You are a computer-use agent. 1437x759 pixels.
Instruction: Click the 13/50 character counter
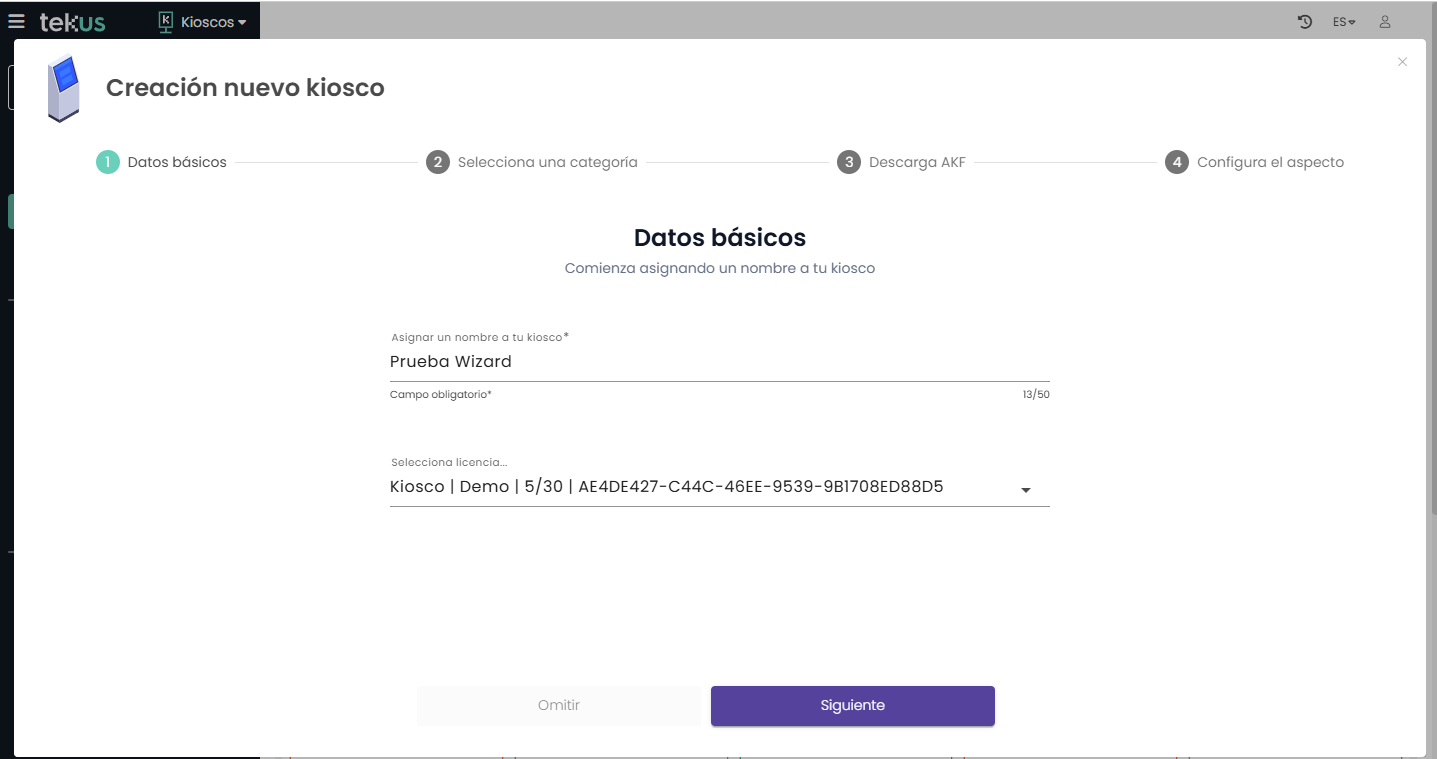click(x=1036, y=395)
